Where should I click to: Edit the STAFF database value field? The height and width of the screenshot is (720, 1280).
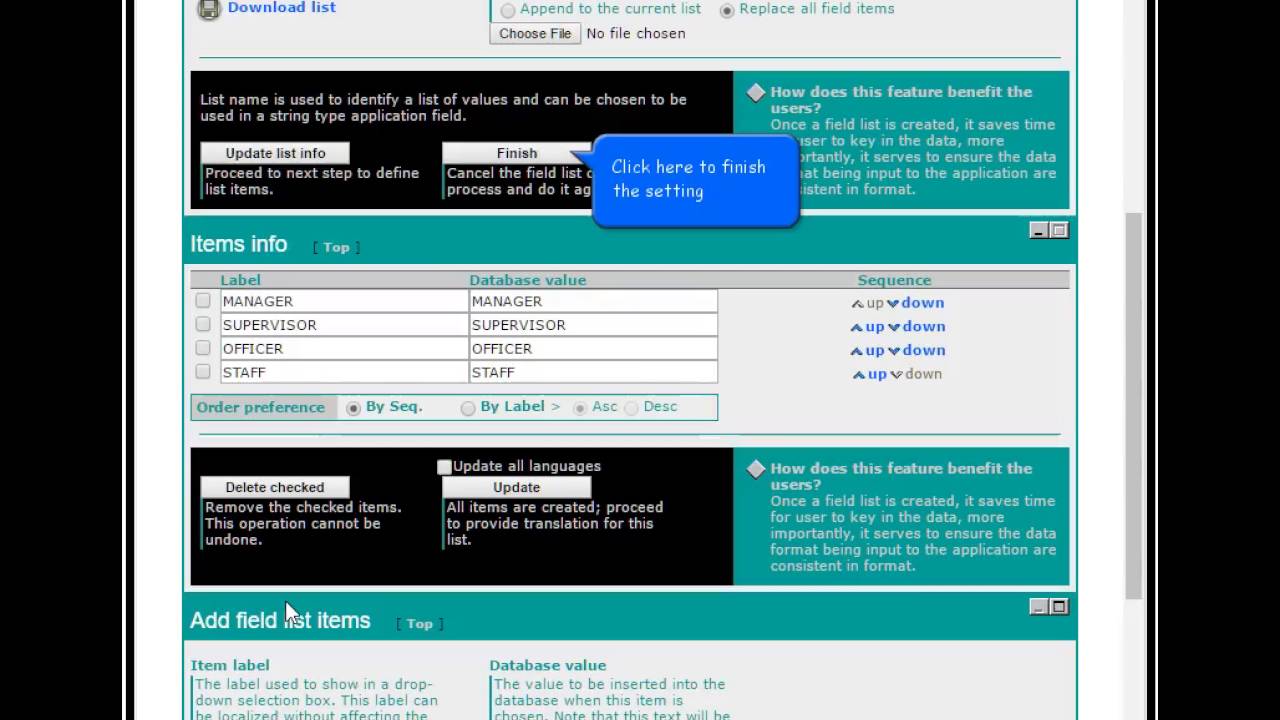pyautogui.click(x=593, y=372)
